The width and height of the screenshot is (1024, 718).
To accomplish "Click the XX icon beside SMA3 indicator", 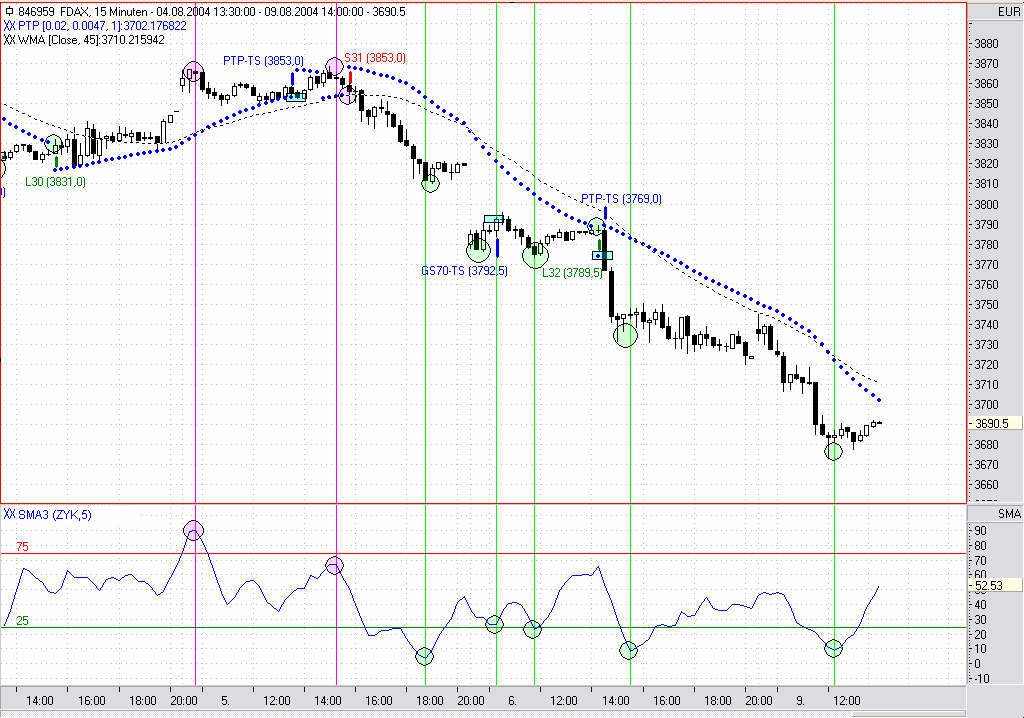I will (9, 514).
